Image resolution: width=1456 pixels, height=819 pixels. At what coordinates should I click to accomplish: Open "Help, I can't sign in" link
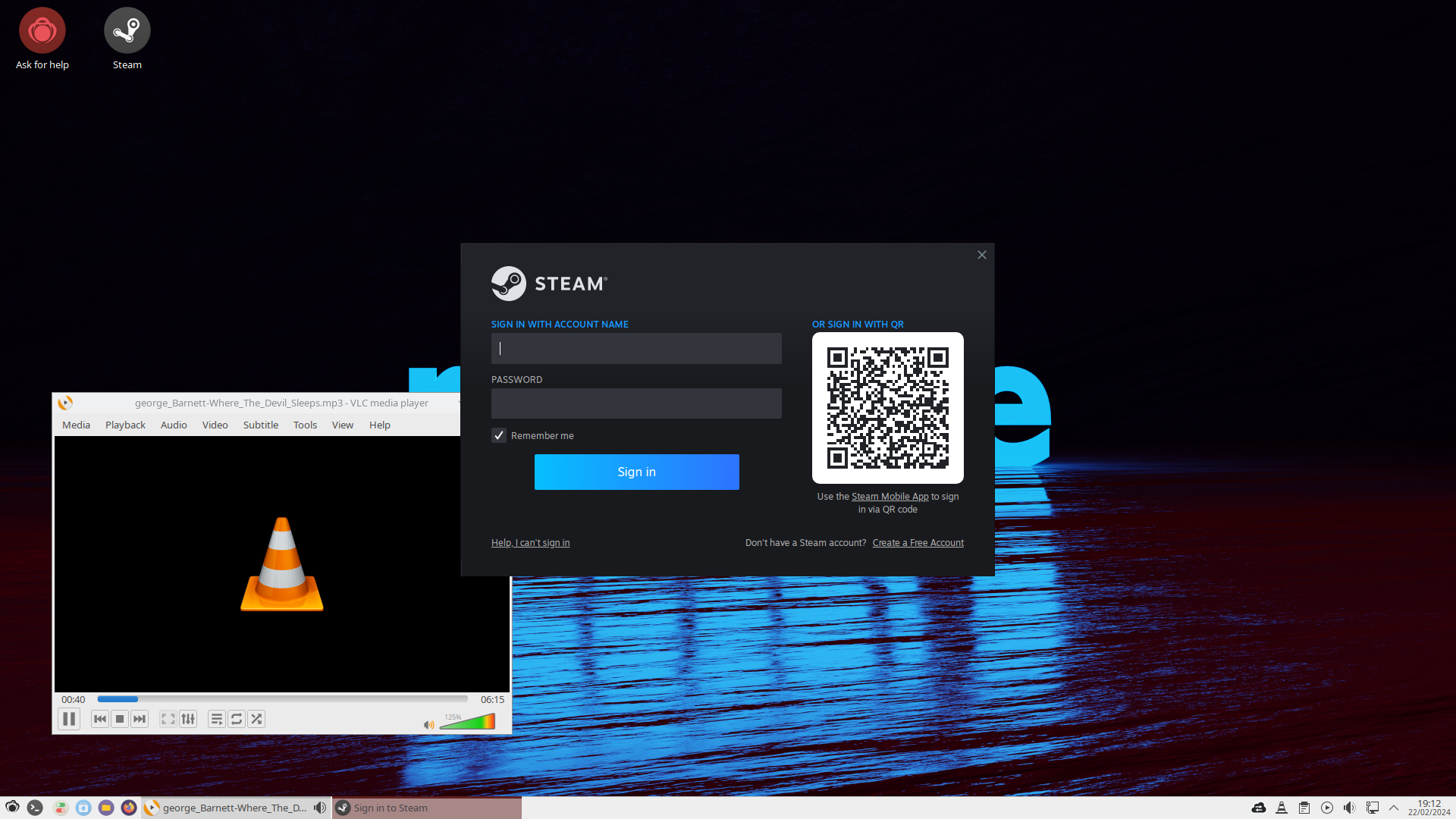530,543
